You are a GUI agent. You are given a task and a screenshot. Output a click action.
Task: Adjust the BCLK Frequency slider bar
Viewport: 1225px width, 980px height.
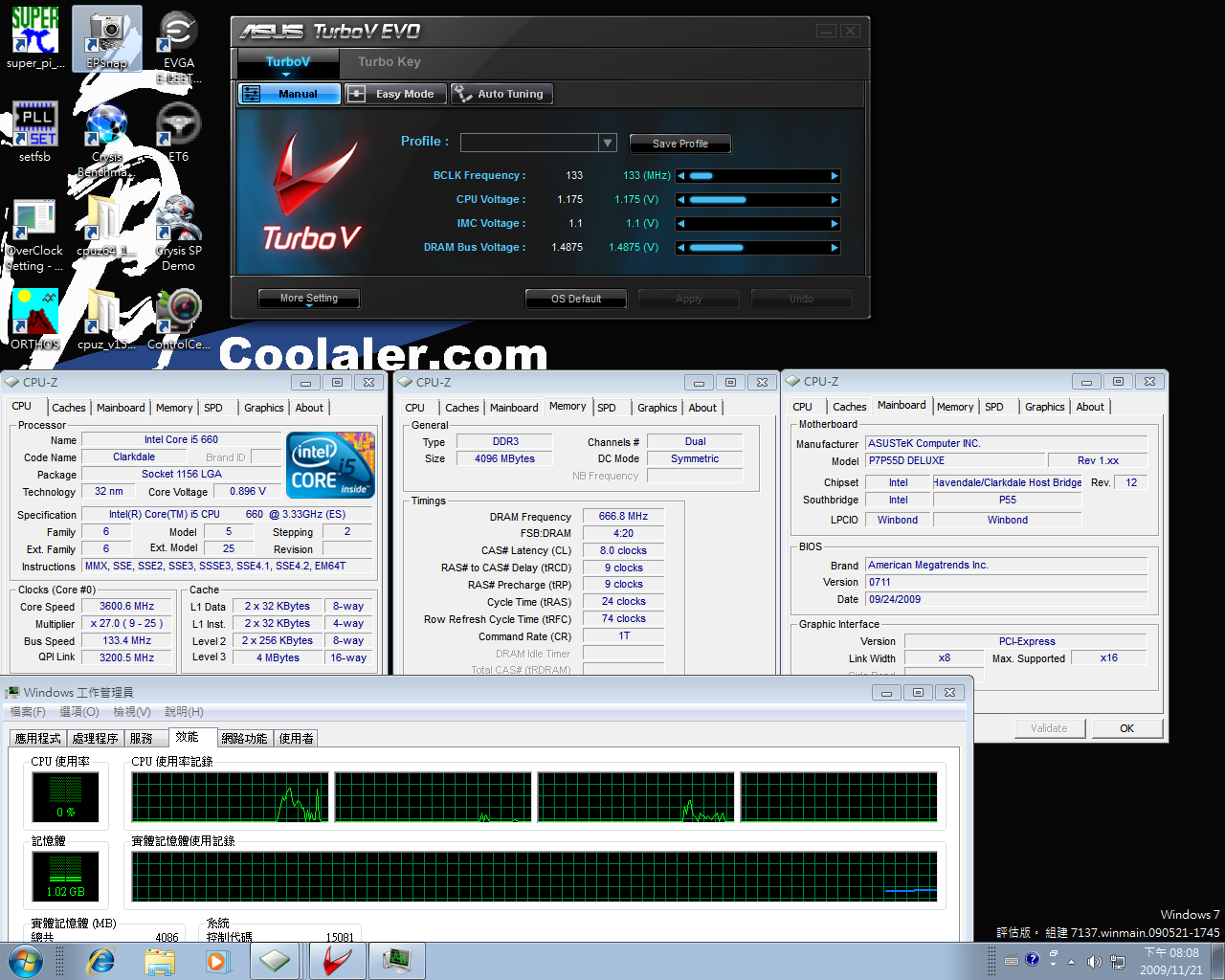[x=758, y=176]
